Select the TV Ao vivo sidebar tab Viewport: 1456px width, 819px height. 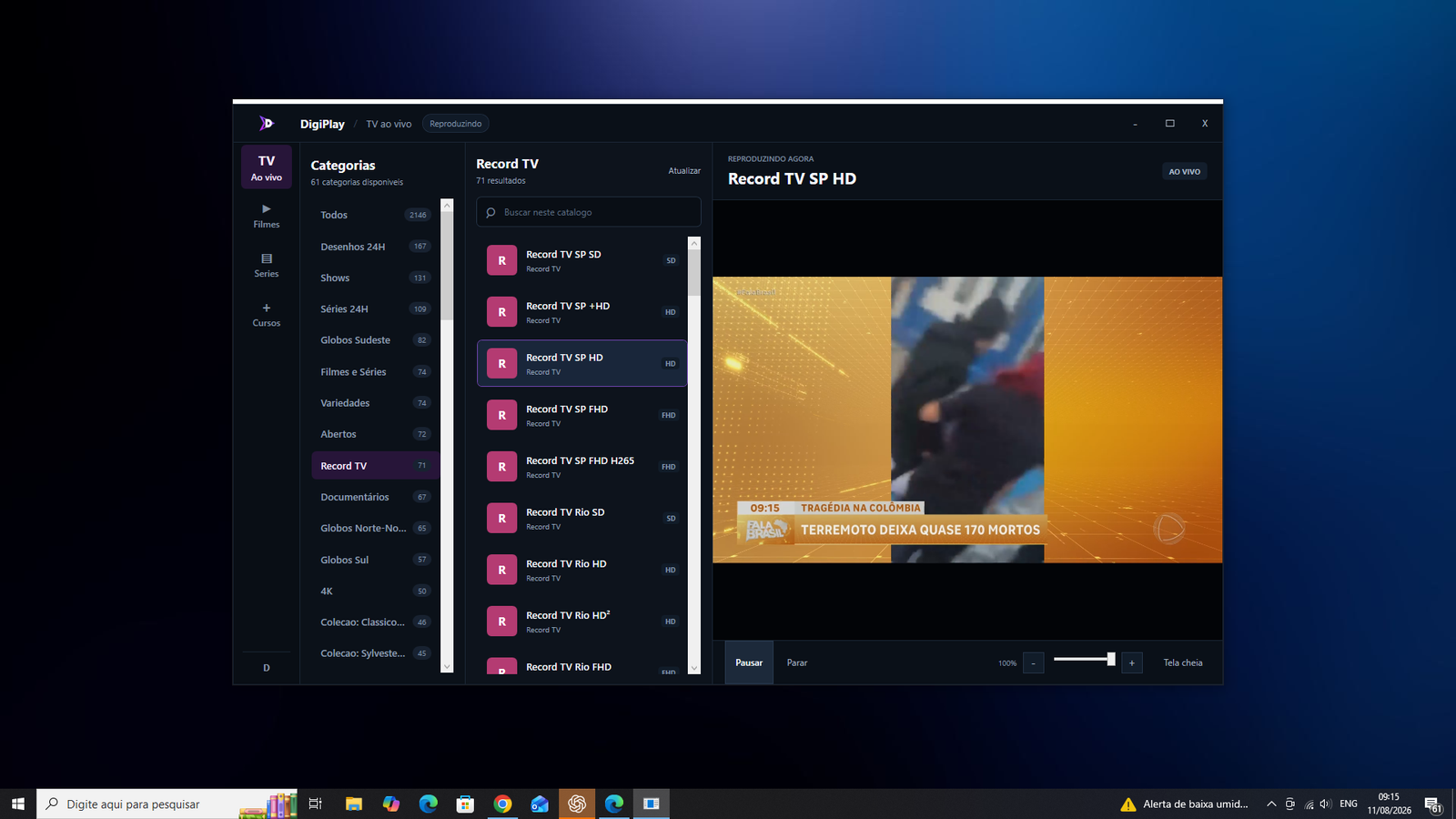[267, 167]
